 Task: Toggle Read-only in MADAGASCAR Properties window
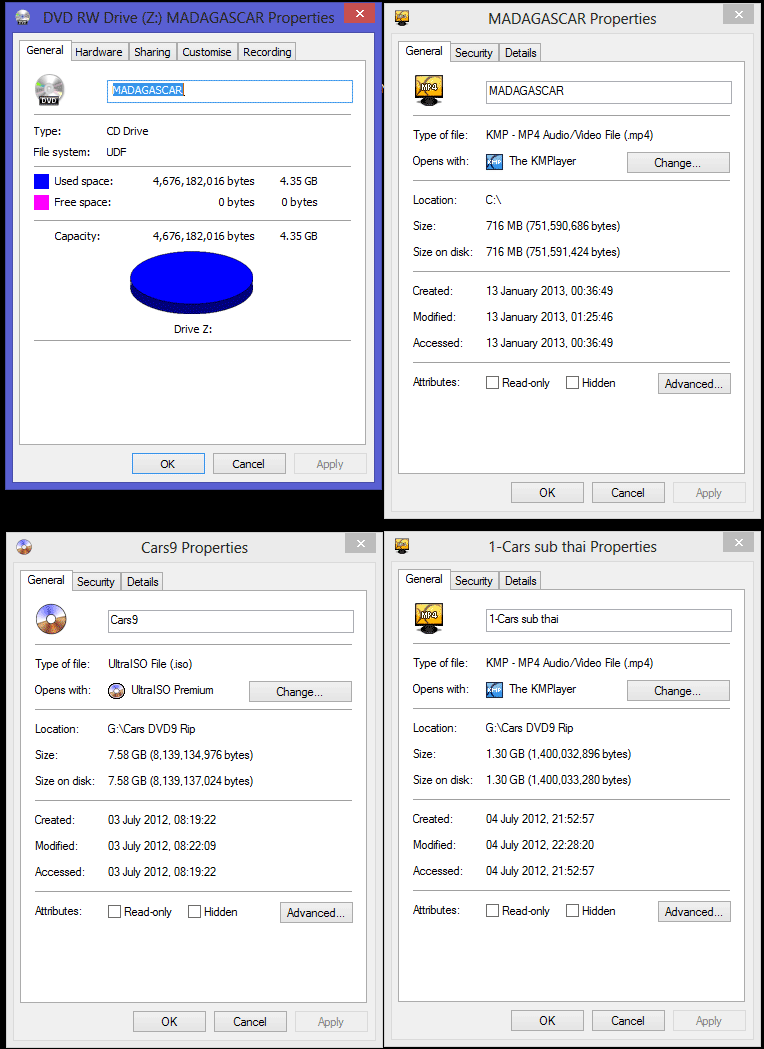point(492,383)
